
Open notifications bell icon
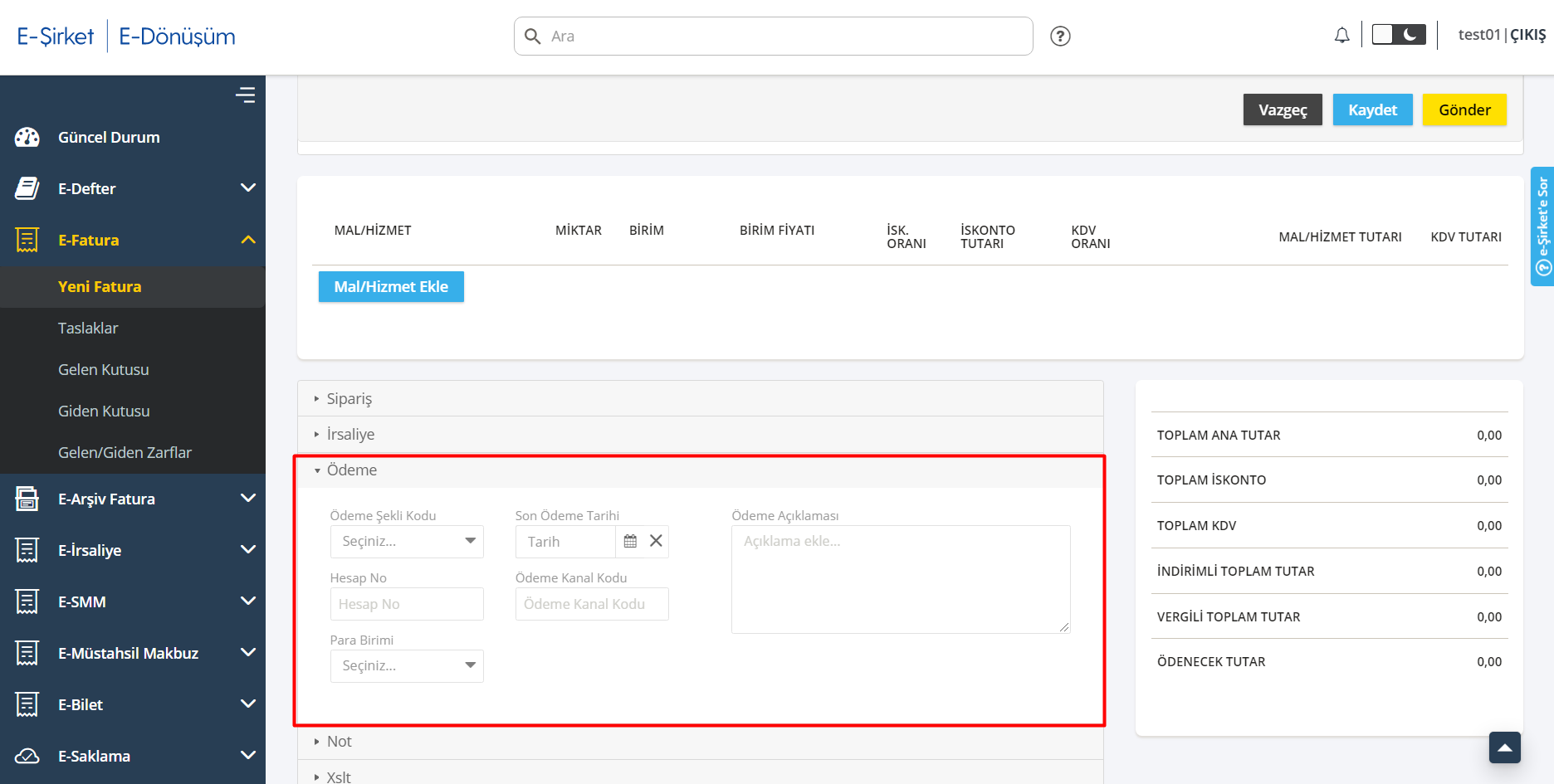click(1341, 36)
